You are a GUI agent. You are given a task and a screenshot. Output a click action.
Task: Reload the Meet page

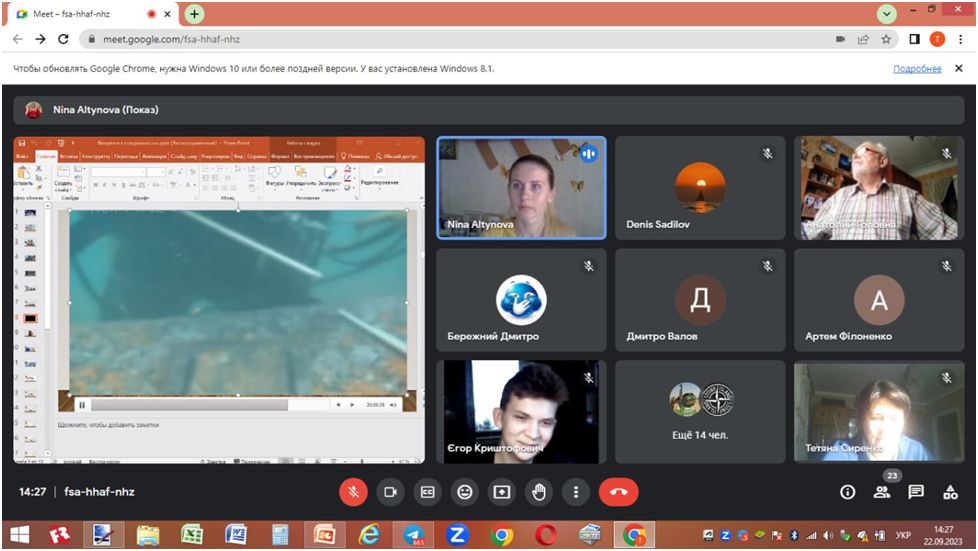[x=63, y=39]
